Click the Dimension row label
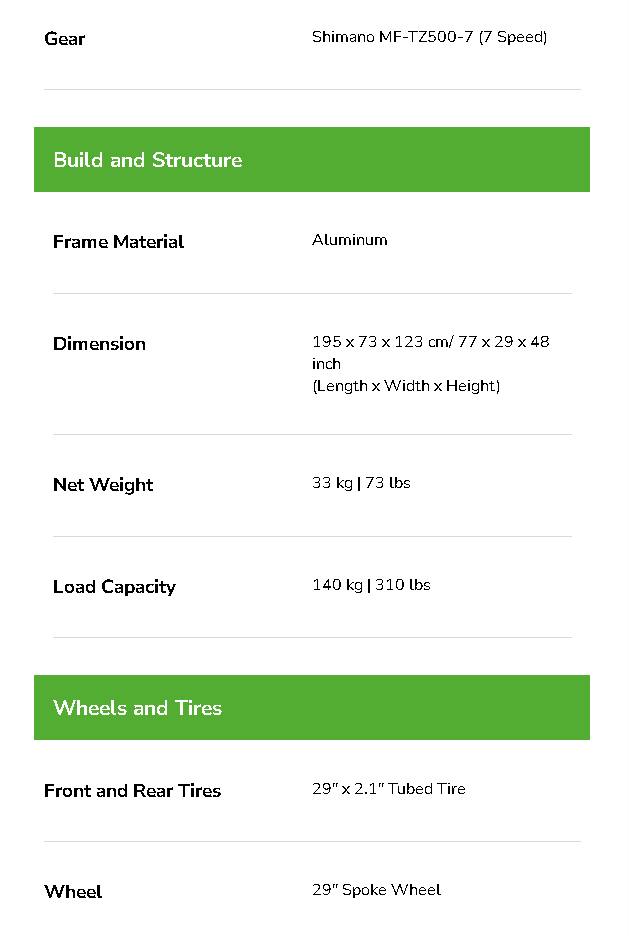Screen dimensions: 628x934 (x=99, y=344)
